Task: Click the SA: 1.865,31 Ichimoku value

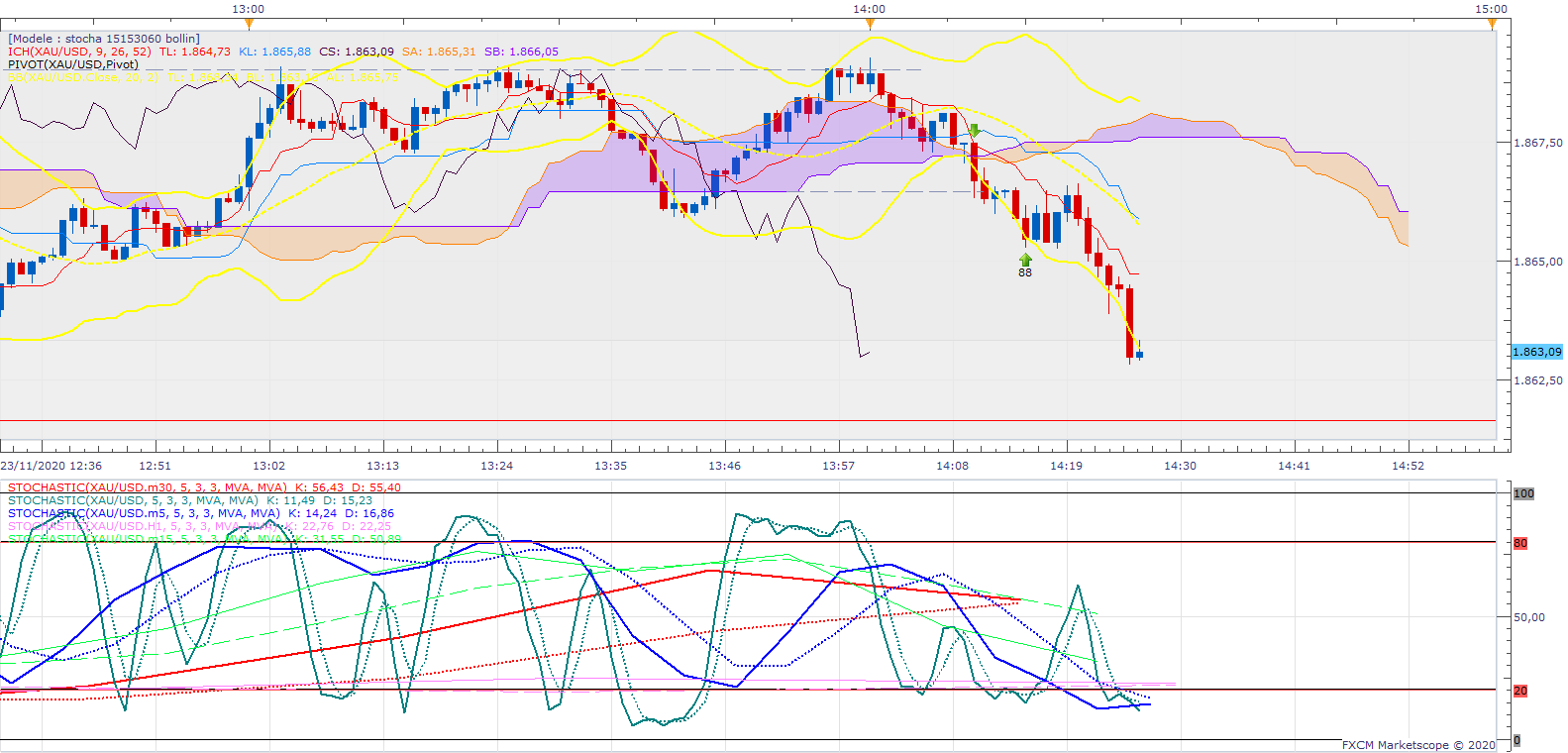Action: coord(439,52)
